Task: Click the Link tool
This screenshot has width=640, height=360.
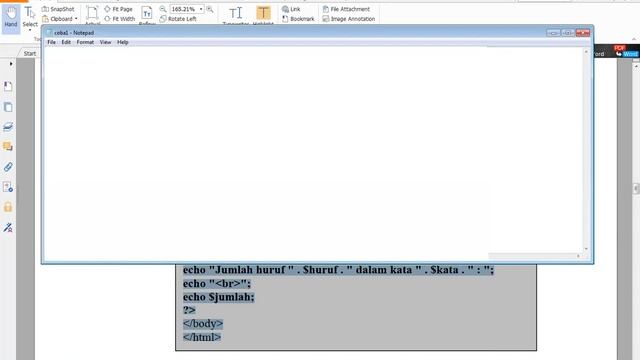Action: [x=291, y=9]
